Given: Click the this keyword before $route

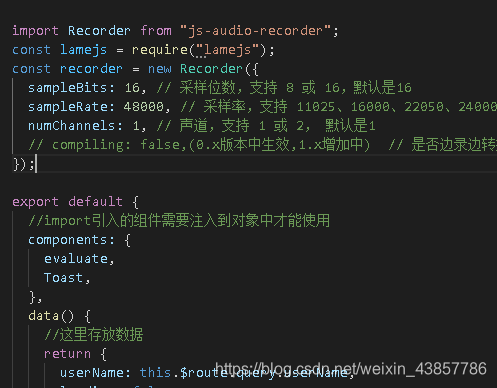Looking at the screenshot, I should pyautogui.click(x=155, y=373).
